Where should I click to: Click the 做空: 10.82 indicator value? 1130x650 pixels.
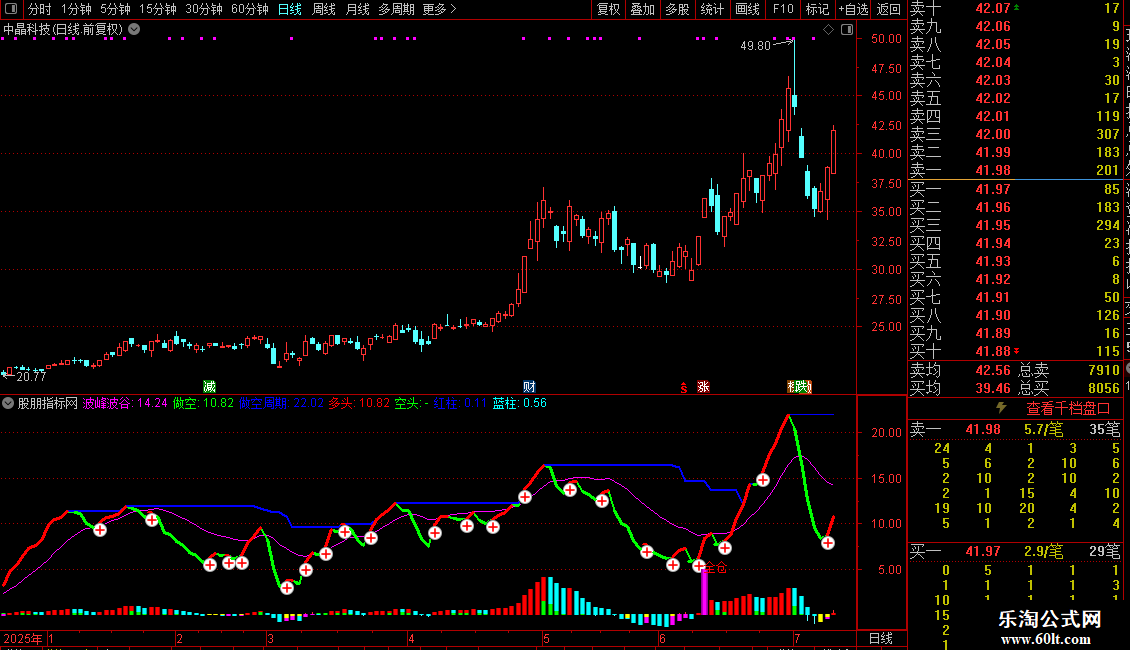pyautogui.click(x=203, y=403)
